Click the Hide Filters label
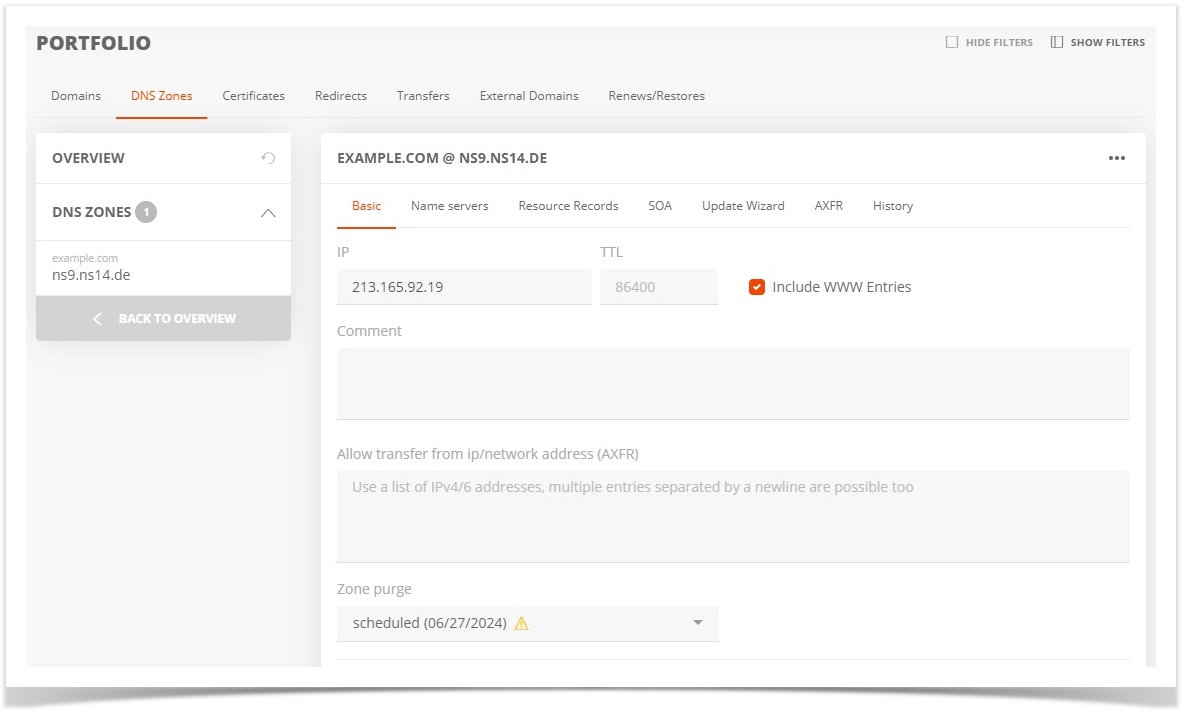The image size is (1190, 716). pyautogui.click(x=999, y=43)
